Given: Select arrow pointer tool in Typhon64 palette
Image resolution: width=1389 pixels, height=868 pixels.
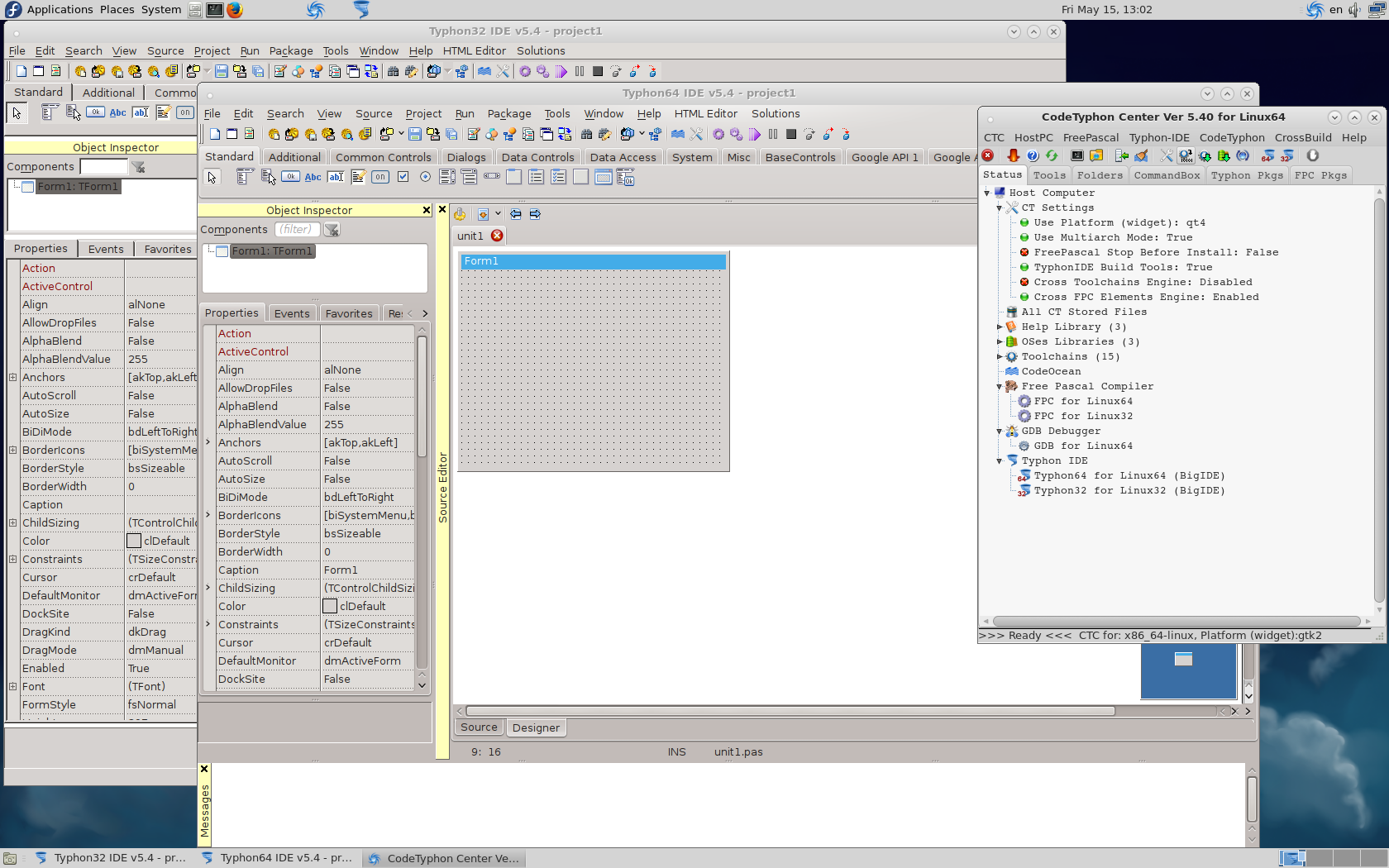Looking at the screenshot, I should pyautogui.click(x=212, y=177).
